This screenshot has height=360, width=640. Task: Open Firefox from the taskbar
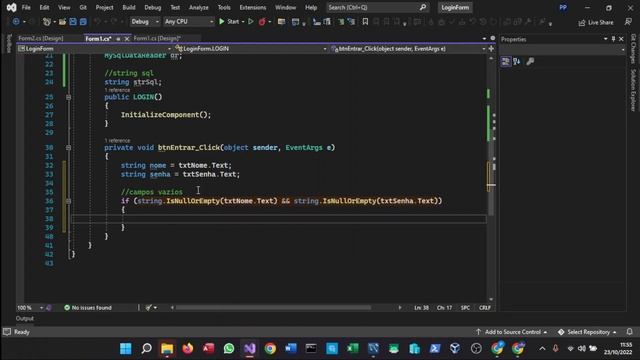[188, 349]
